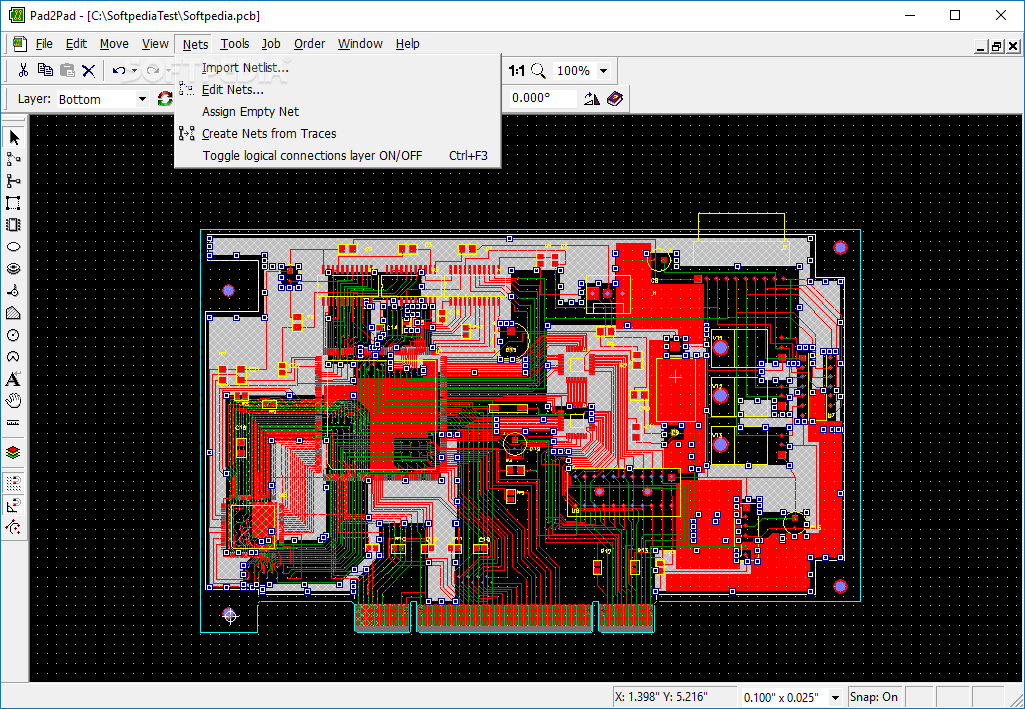This screenshot has height=709, width=1025.
Task: Expand the Undo history dropdown arrow
Action: point(134,70)
